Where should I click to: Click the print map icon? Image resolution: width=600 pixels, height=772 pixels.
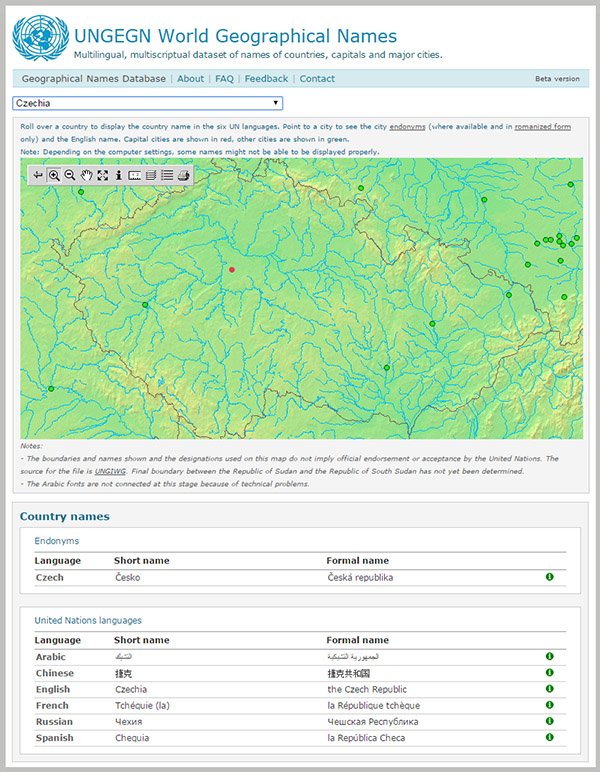(x=184, y=175)
